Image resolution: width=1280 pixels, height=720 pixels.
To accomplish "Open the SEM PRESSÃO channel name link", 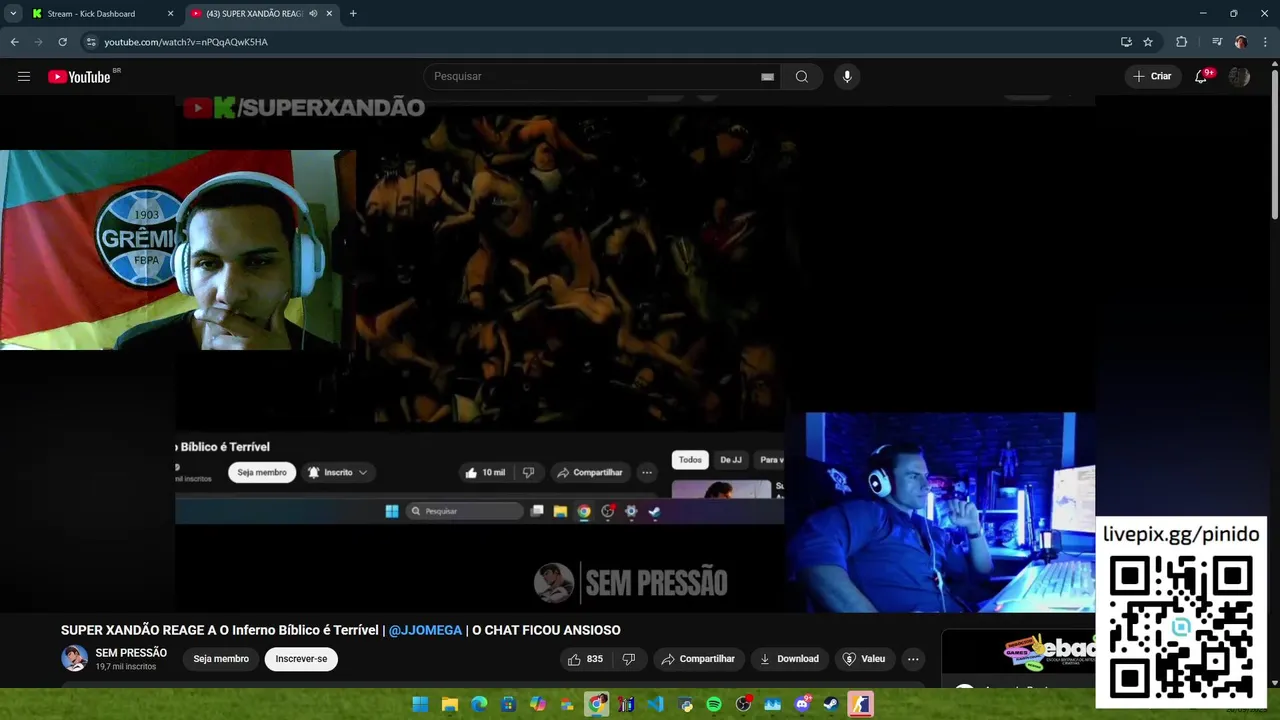I will pos(131,653).
